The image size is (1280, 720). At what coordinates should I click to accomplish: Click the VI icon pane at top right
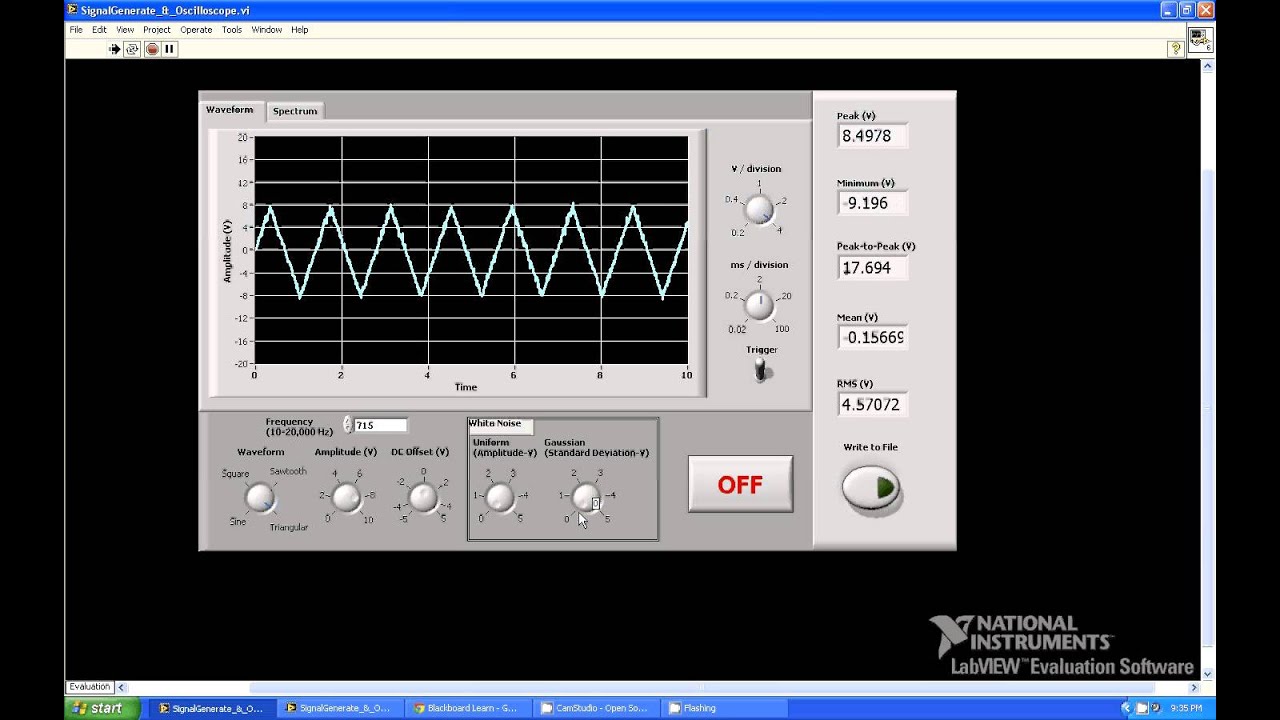coord(1200,39)
